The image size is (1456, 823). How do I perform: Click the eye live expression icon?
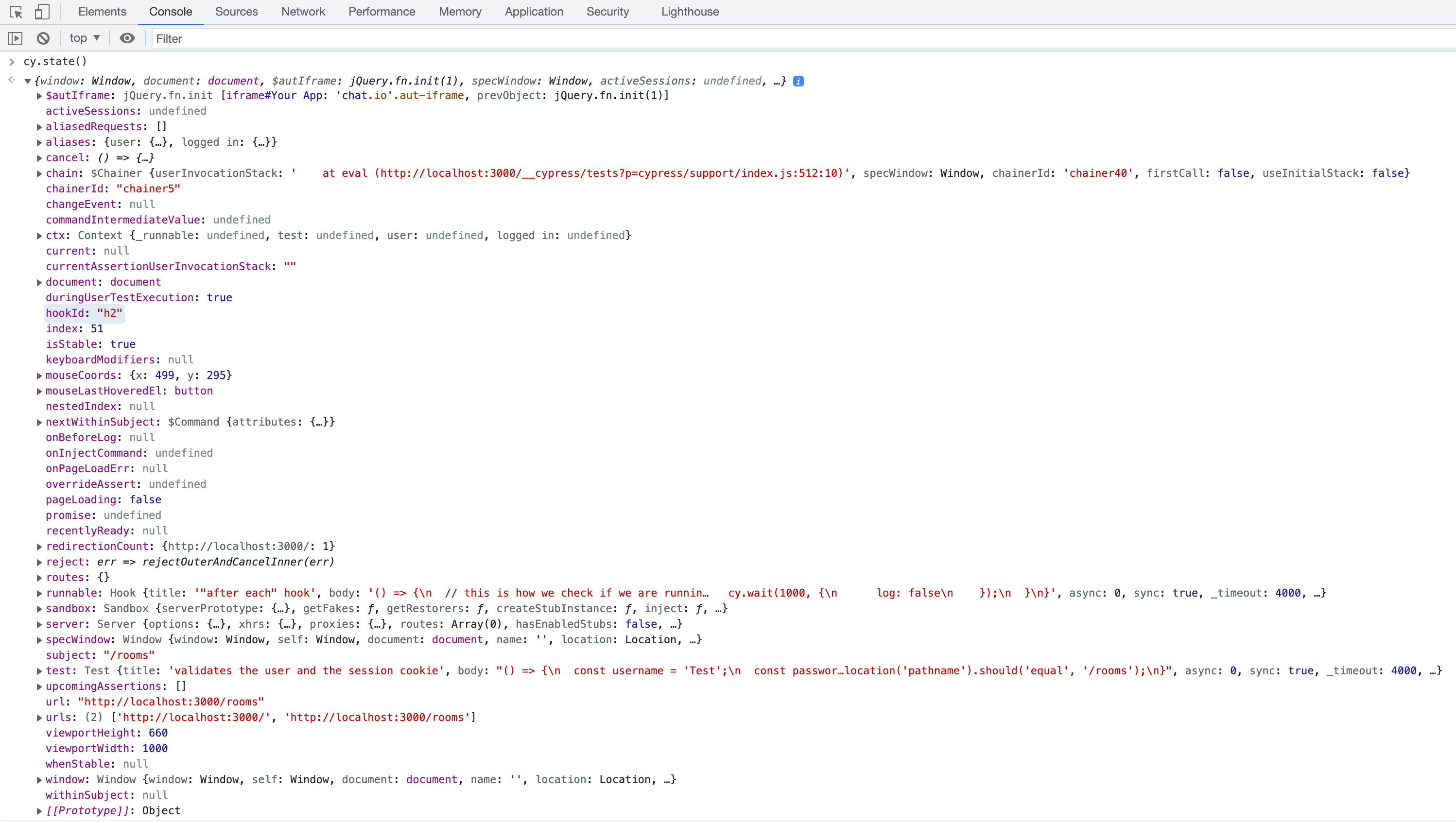click(x=127, y=38)
